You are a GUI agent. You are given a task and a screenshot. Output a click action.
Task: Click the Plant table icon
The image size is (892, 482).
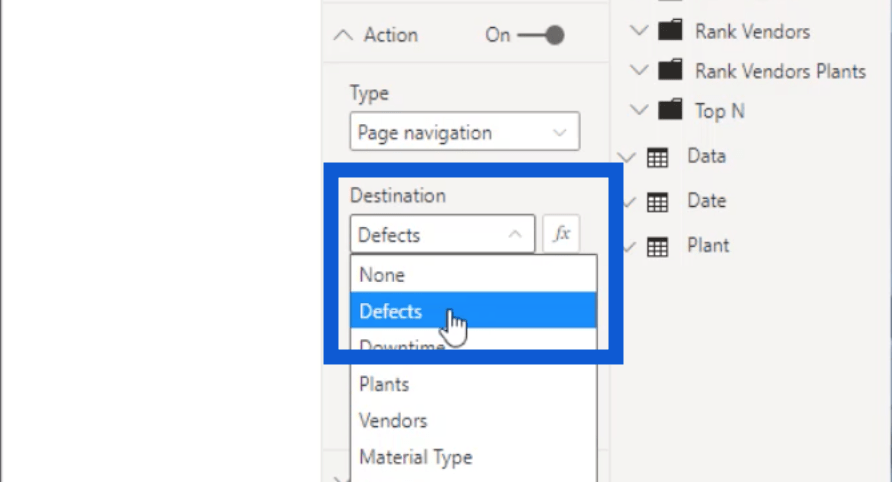pos(657,247)
